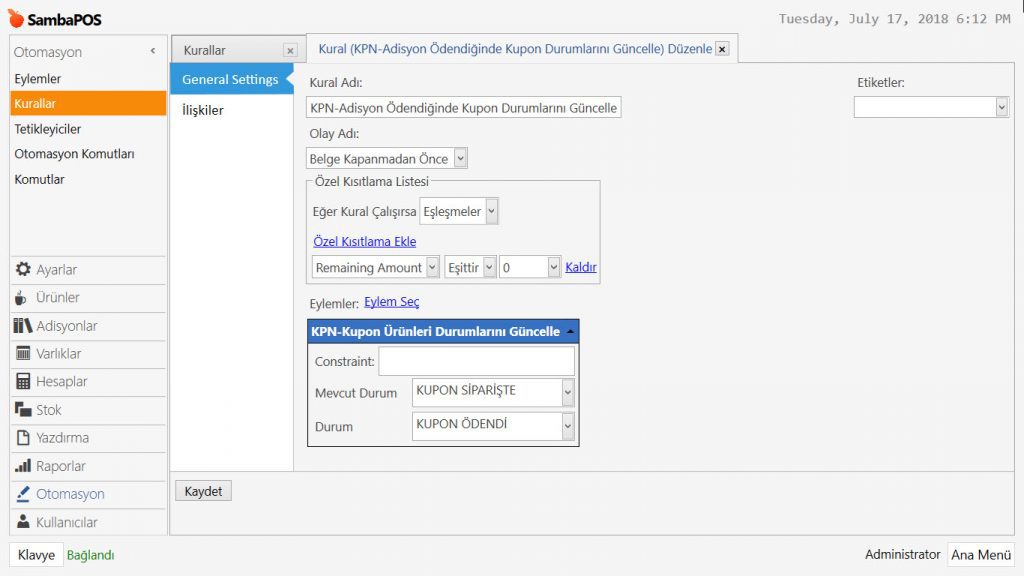
Task: Open the Mevcut Durum dropdown
Action: [568, 393]
